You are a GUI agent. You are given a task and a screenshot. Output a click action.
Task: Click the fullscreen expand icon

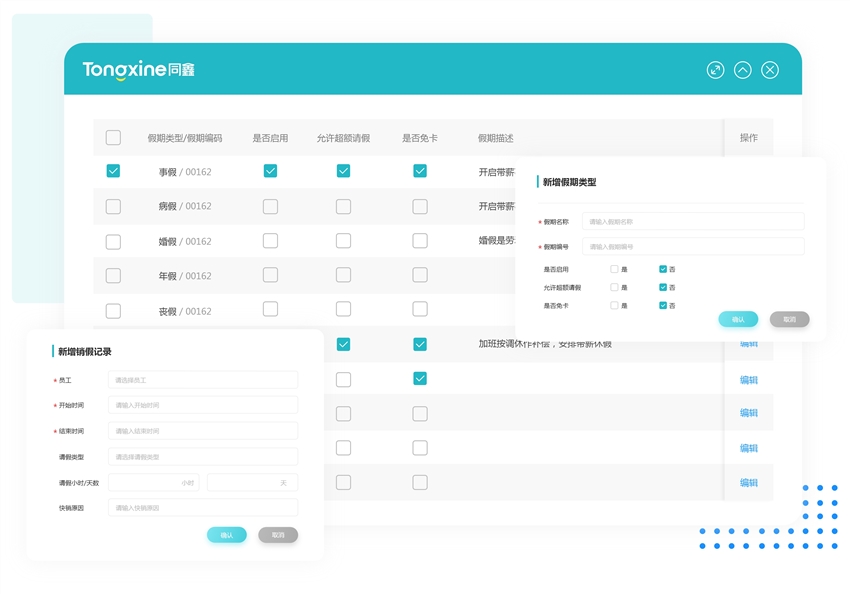tap(715, 69)
